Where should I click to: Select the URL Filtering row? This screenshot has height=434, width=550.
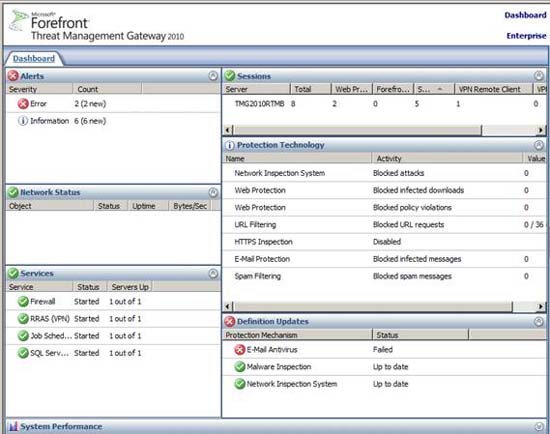point(384,225)
